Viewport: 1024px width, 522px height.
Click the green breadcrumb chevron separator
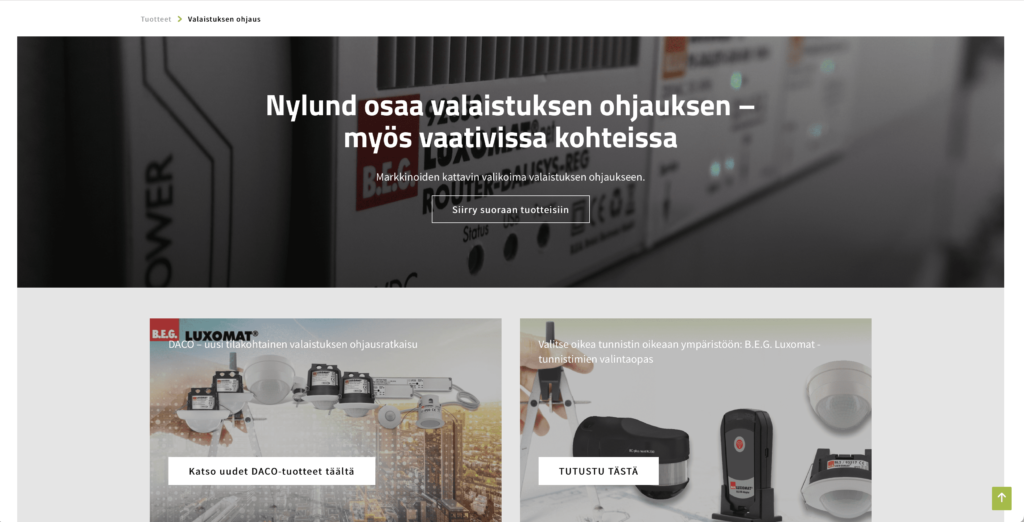[180, 19]
